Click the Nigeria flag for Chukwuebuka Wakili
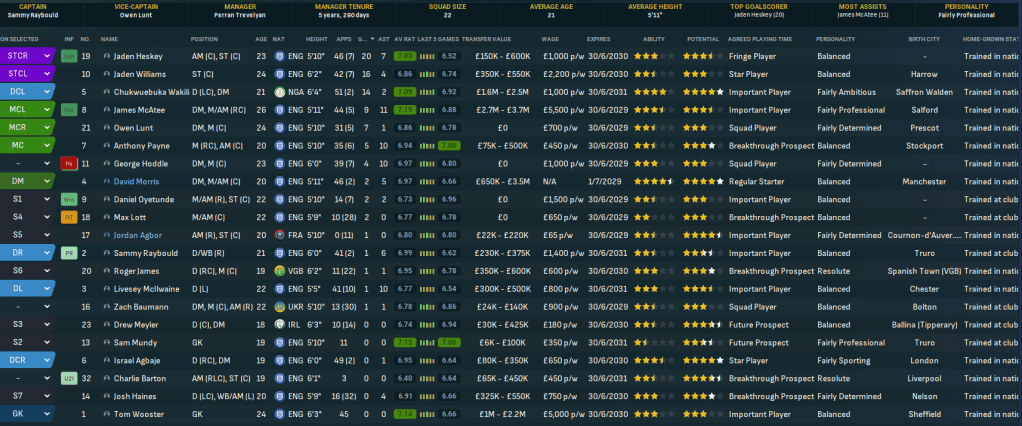Screen dimensions: 1022x426 click(x=281, y=92)
